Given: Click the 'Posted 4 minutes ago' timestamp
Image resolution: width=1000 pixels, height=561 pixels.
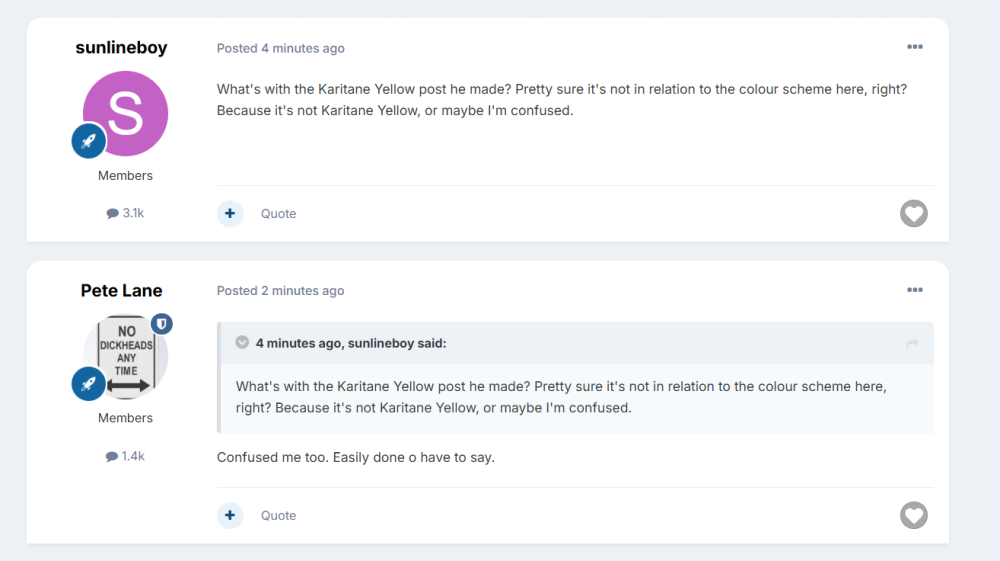Looking at the screenshot, I should tap(302, 48).
